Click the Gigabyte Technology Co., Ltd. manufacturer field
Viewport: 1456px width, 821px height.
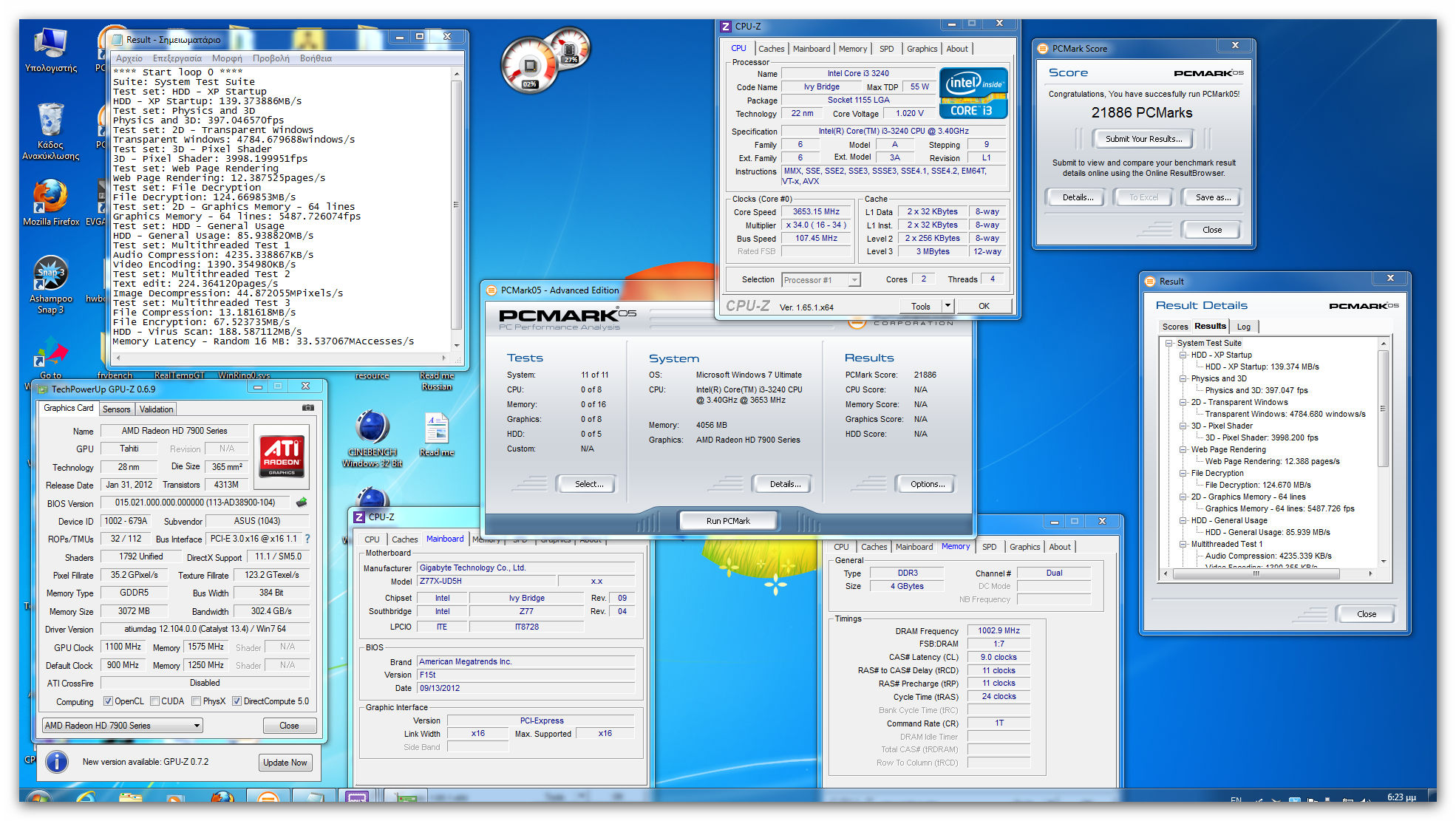525,568
